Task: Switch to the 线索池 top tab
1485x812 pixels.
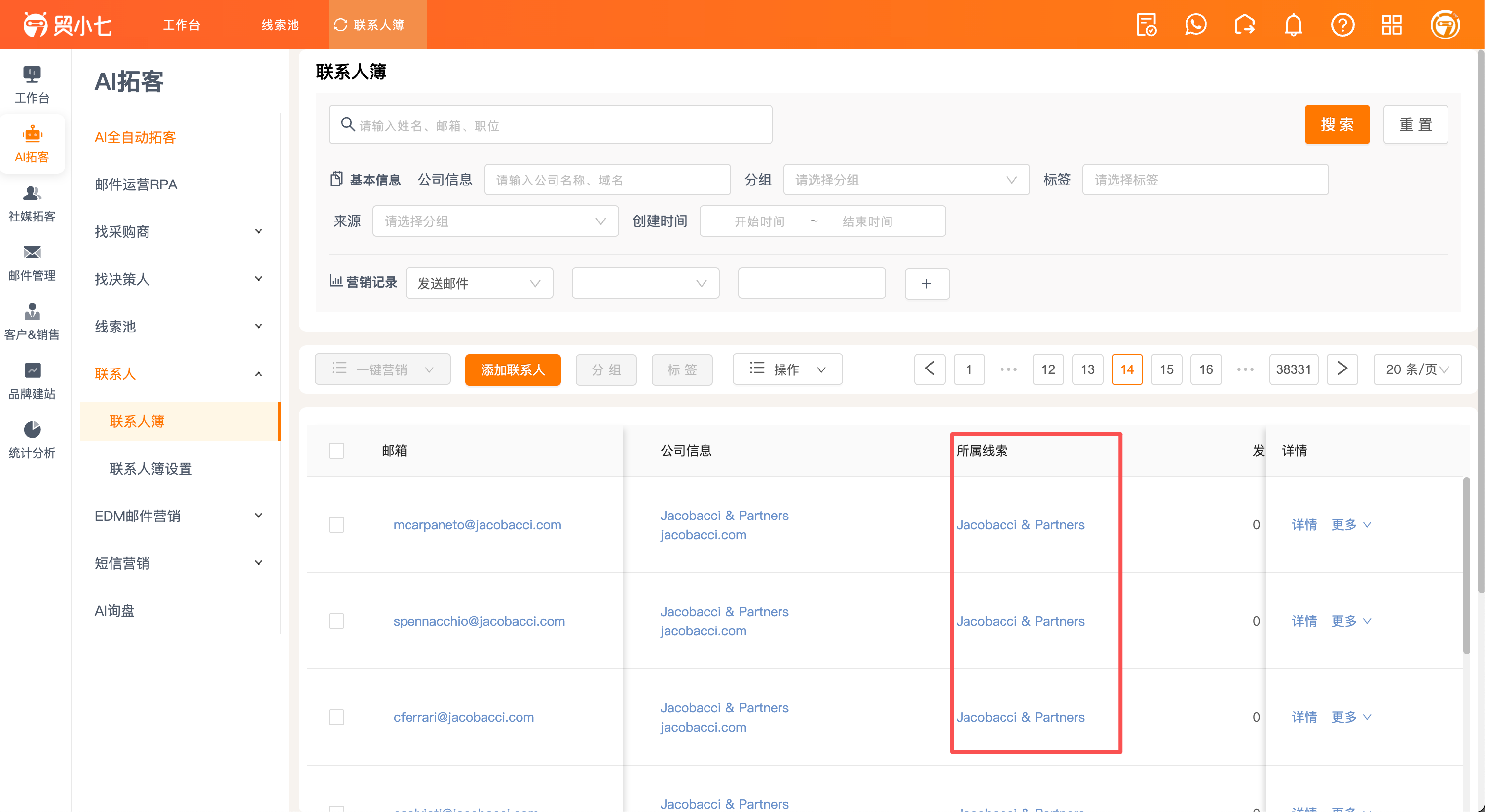Action: (x=280, y=25)
